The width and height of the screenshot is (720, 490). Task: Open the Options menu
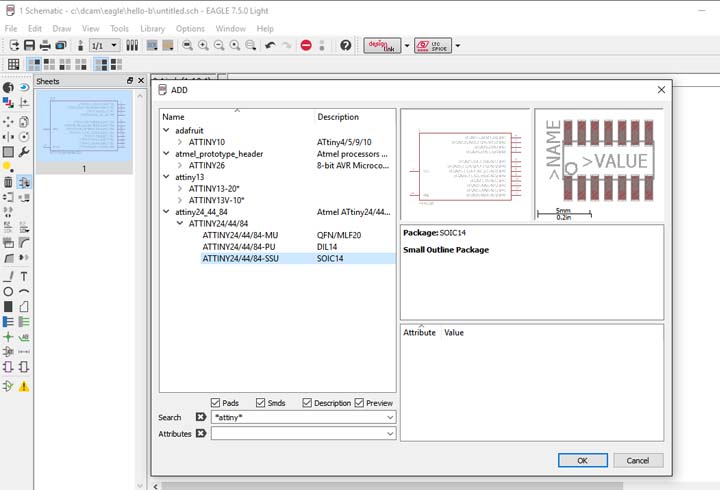pyautogui.click(x=190, y=28)
